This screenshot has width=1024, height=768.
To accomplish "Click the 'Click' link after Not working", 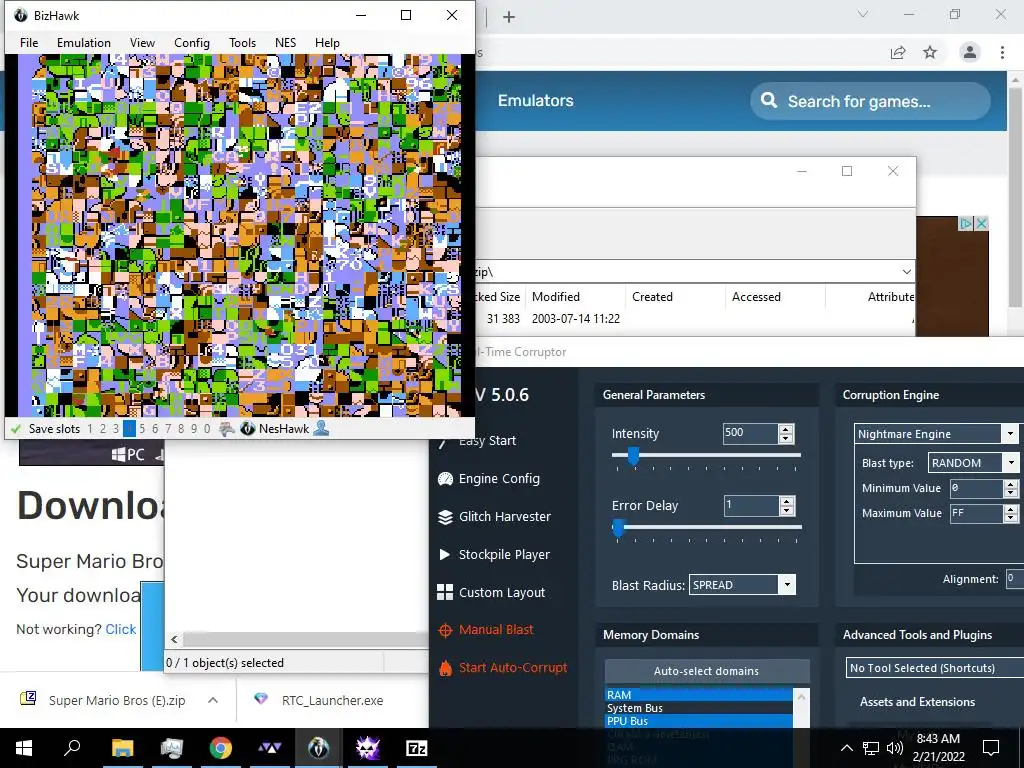I will [x=121, y=629].
